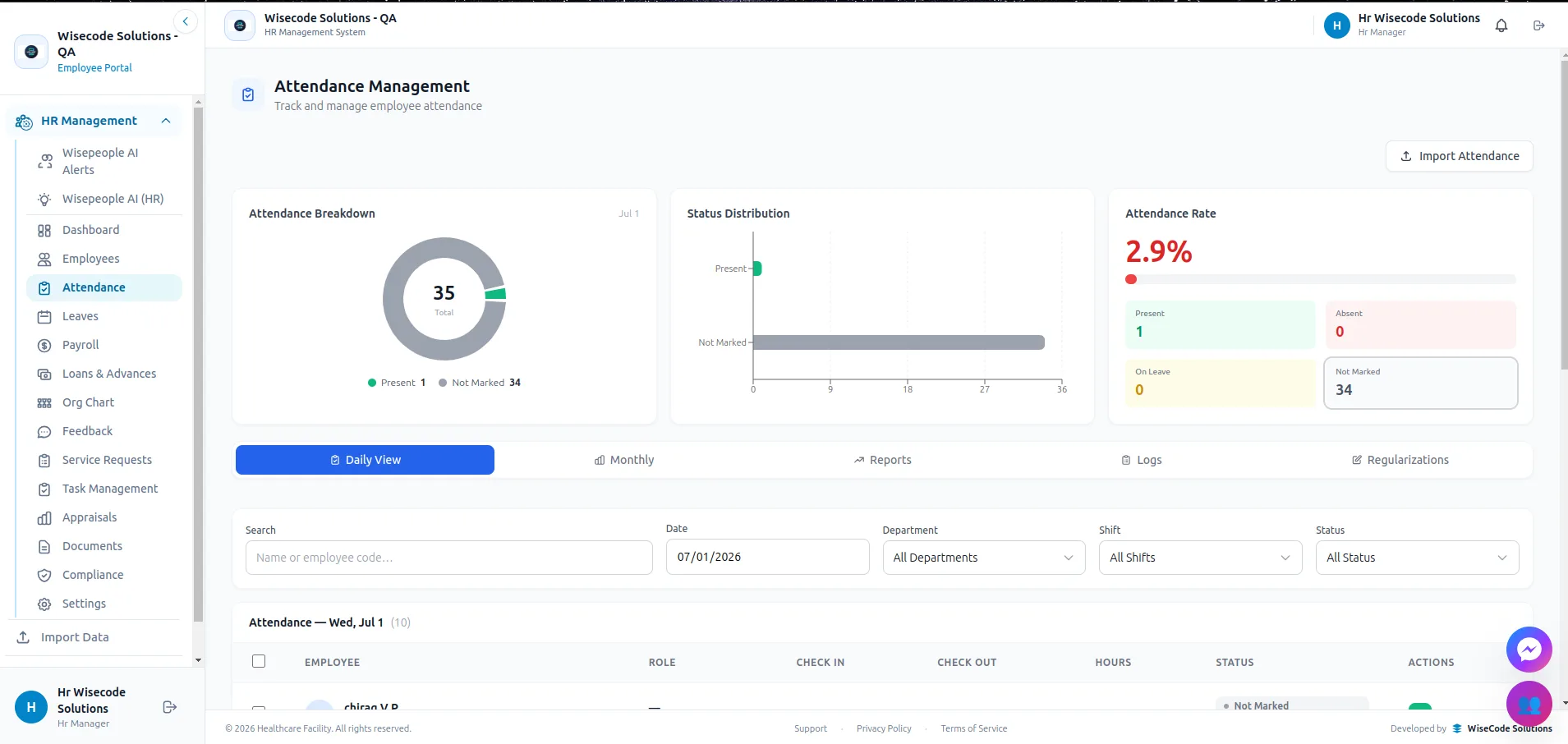Click the Hr Wisecode Solutions name in header
Screen dimensions: 1568x744
(x=1419, y=18)
